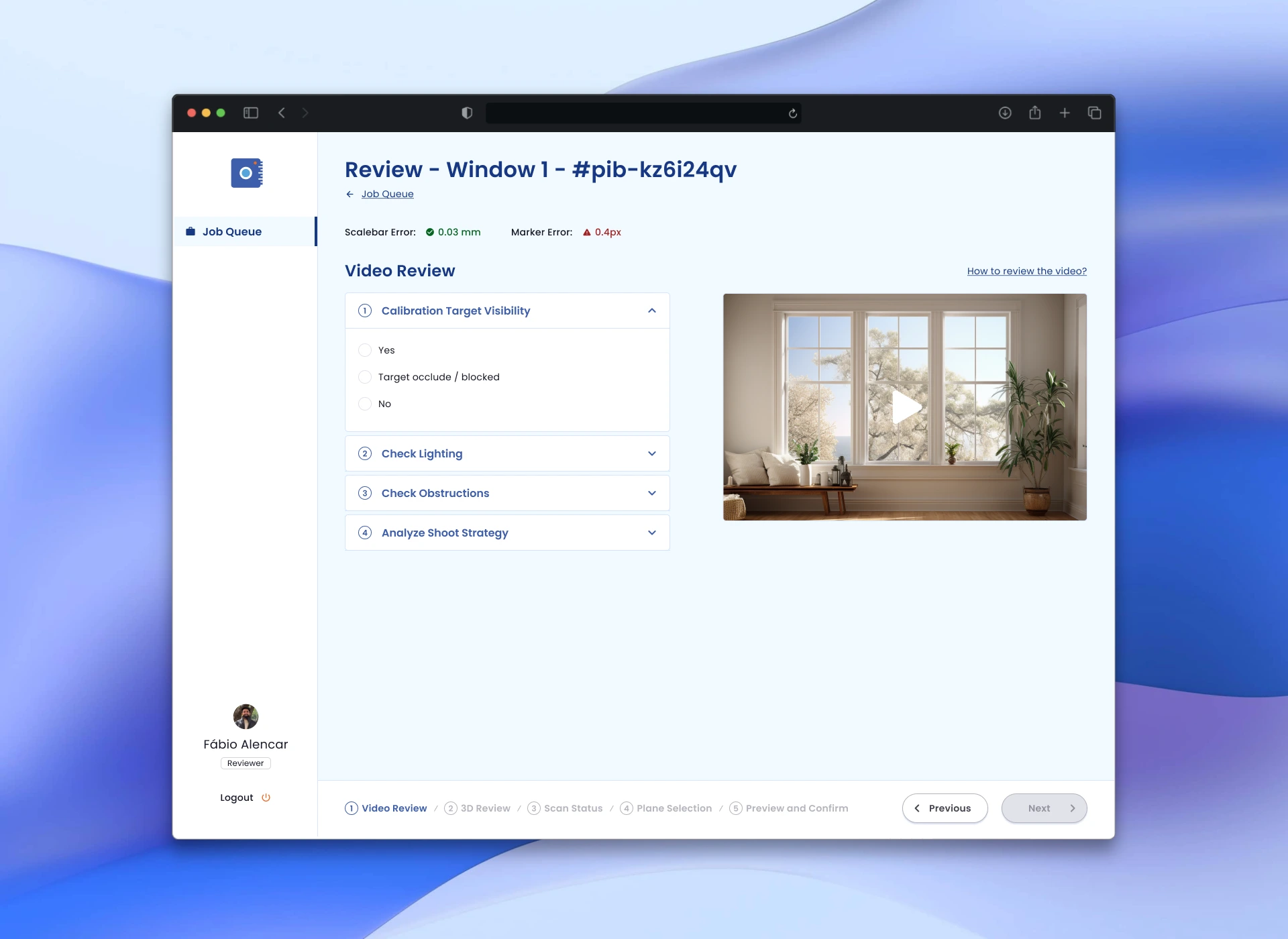Viewport: 1288px width, 939px height.
Task: Click the browser back arrow
Action: pyautogui.click(x=282, y=113)
